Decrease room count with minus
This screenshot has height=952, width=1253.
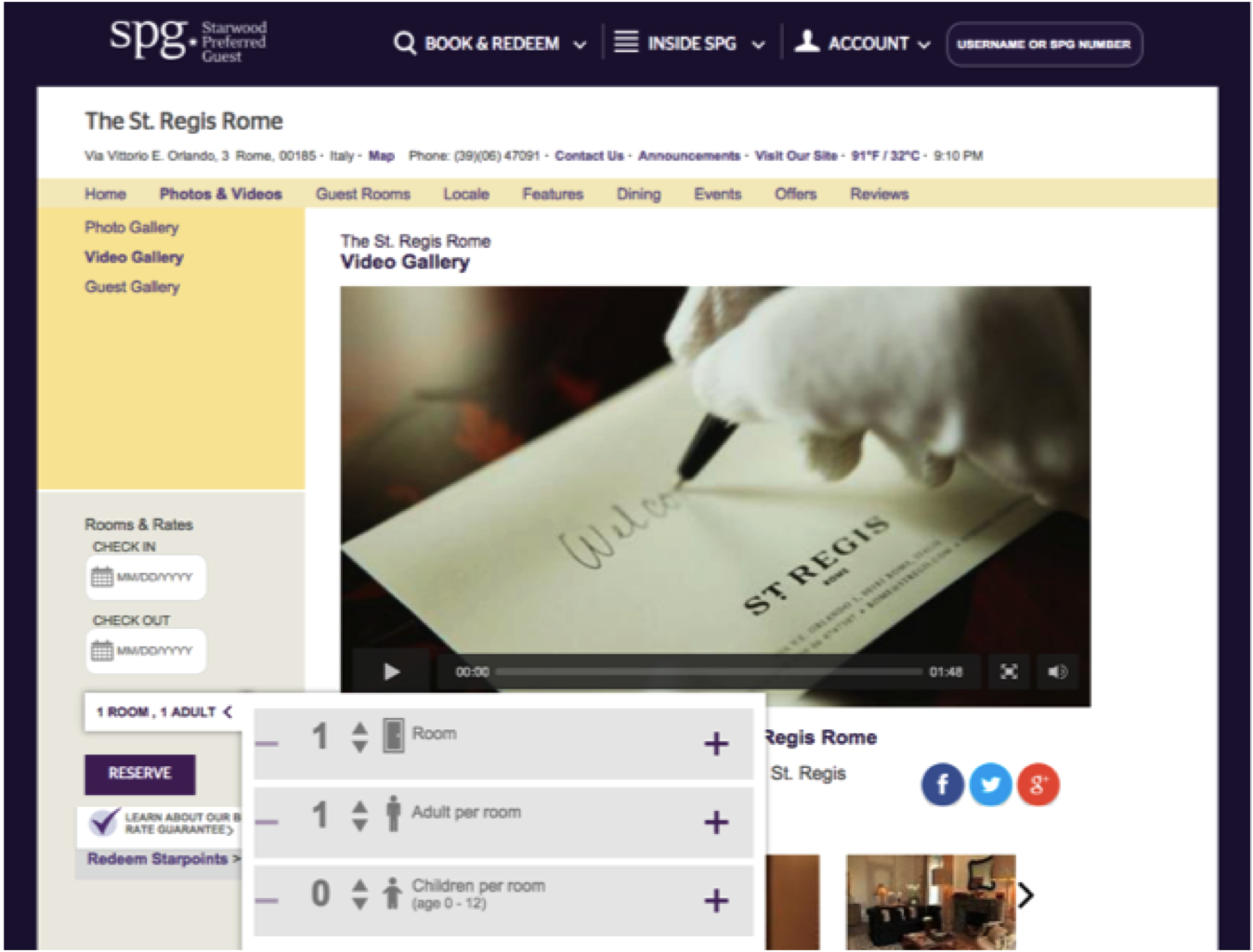coord(267,744)
